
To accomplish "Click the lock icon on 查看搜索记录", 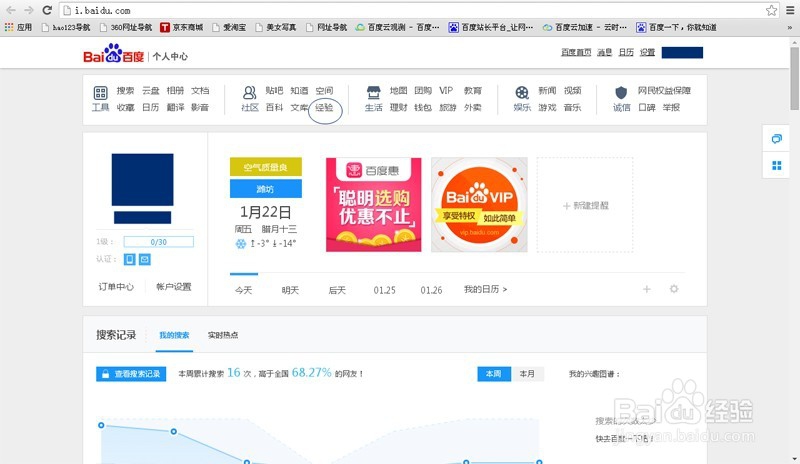I will pos(105,374).
